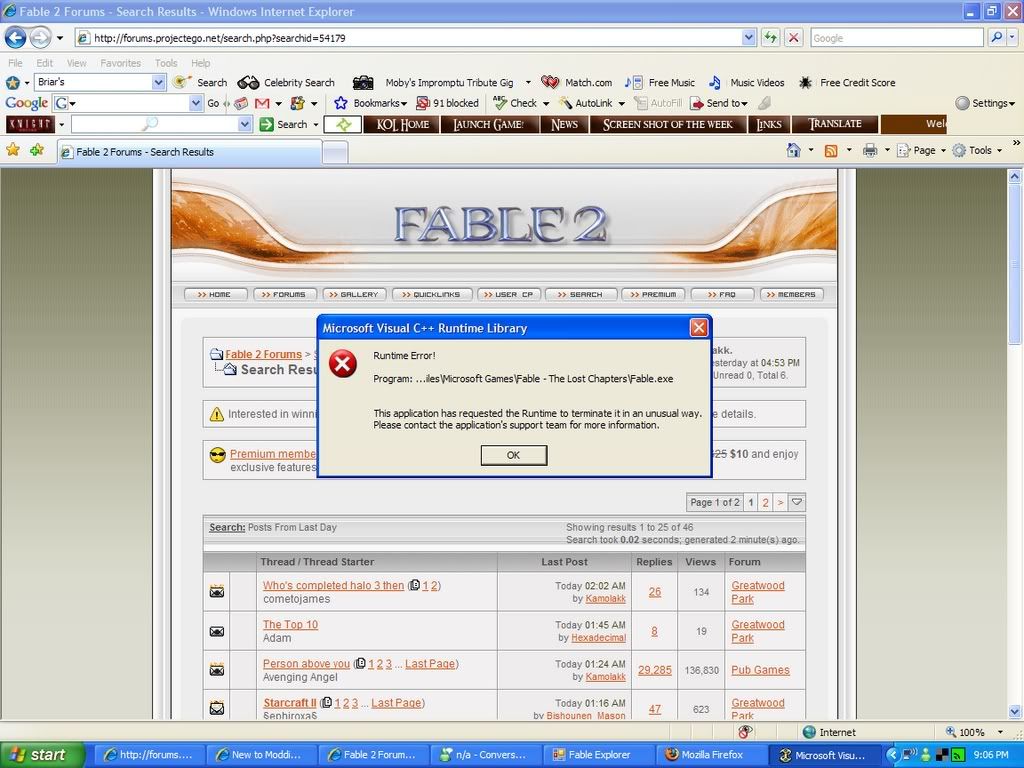
Task: Switch to Mozilla Firefox in taskbar
Action: (x=712, y=755)
